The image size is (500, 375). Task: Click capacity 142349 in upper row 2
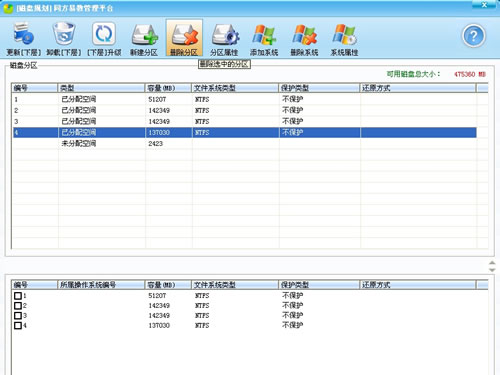tap(159, 110)
